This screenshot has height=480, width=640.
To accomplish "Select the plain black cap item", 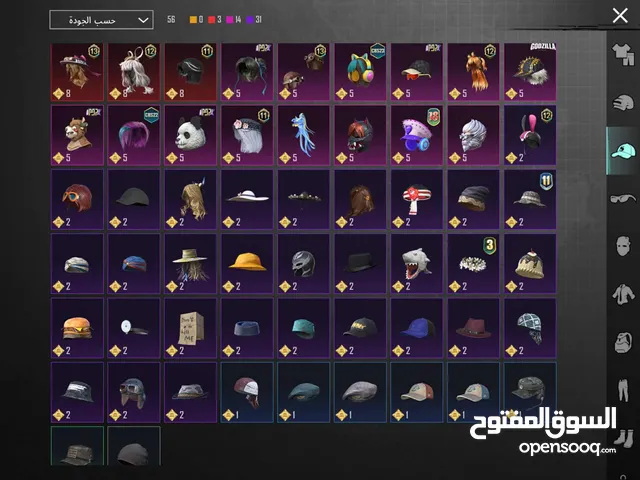I will click(x=134, y=200).
